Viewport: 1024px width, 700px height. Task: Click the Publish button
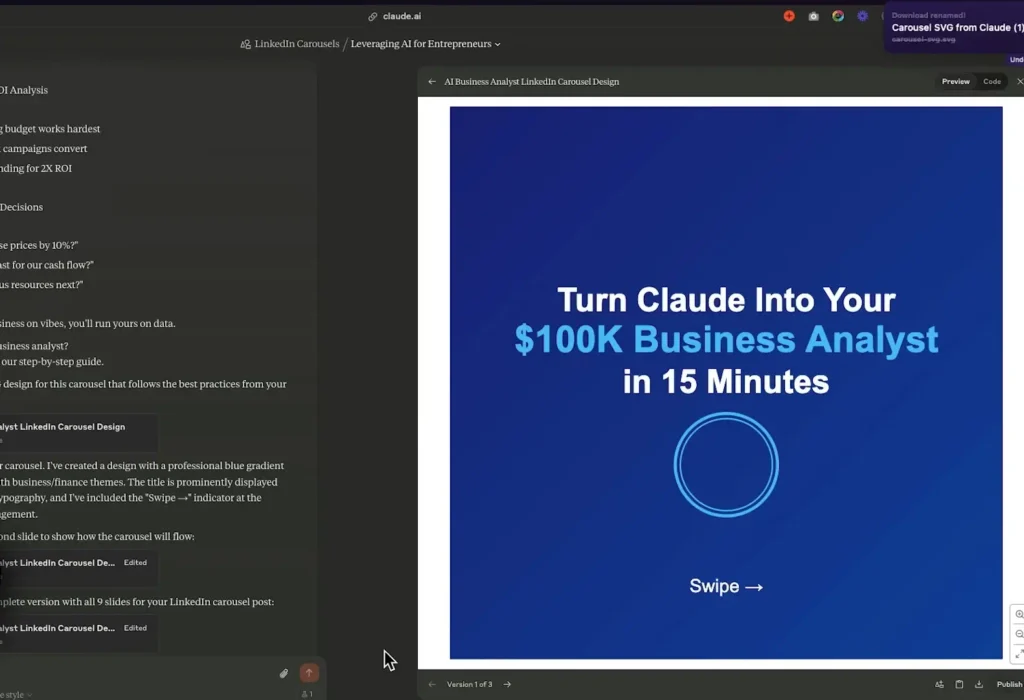[1010, 684]
